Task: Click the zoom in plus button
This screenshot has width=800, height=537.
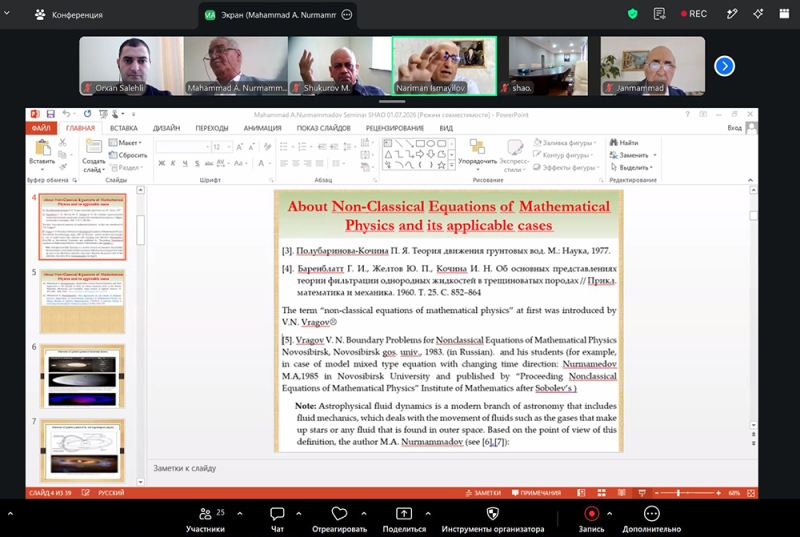Action: pyautogui.click(x=718, y=493)
